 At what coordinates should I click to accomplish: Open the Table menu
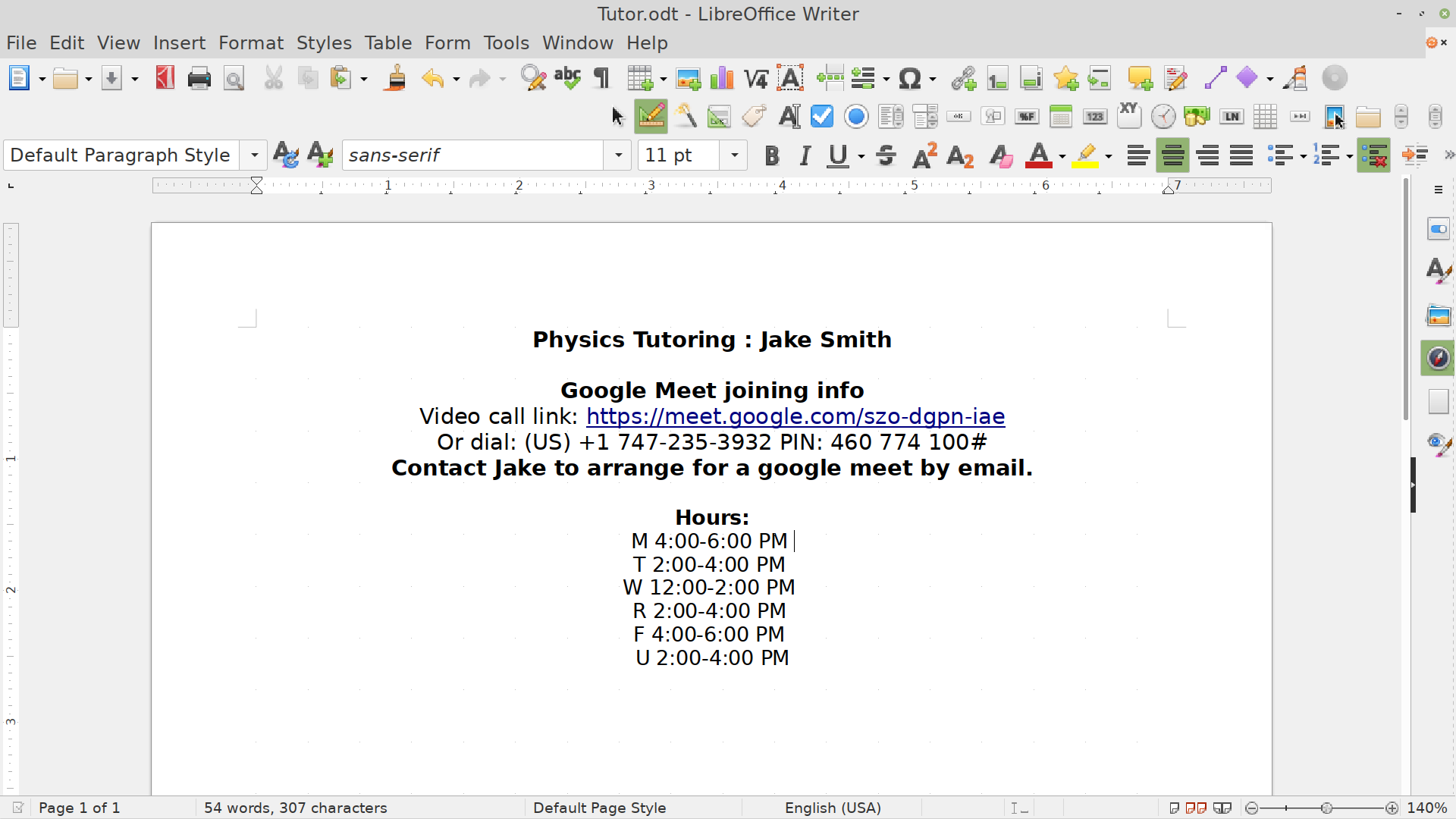(388, 43)
